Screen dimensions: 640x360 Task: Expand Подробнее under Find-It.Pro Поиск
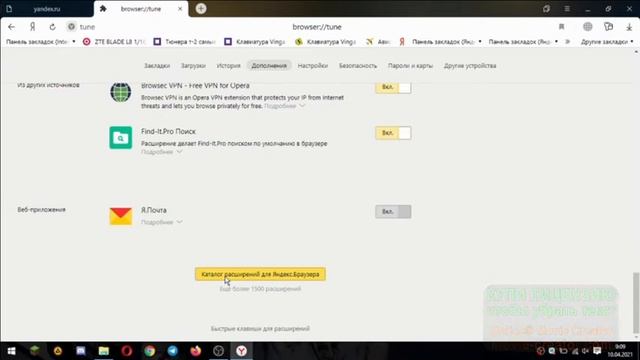tap(162, 152)
